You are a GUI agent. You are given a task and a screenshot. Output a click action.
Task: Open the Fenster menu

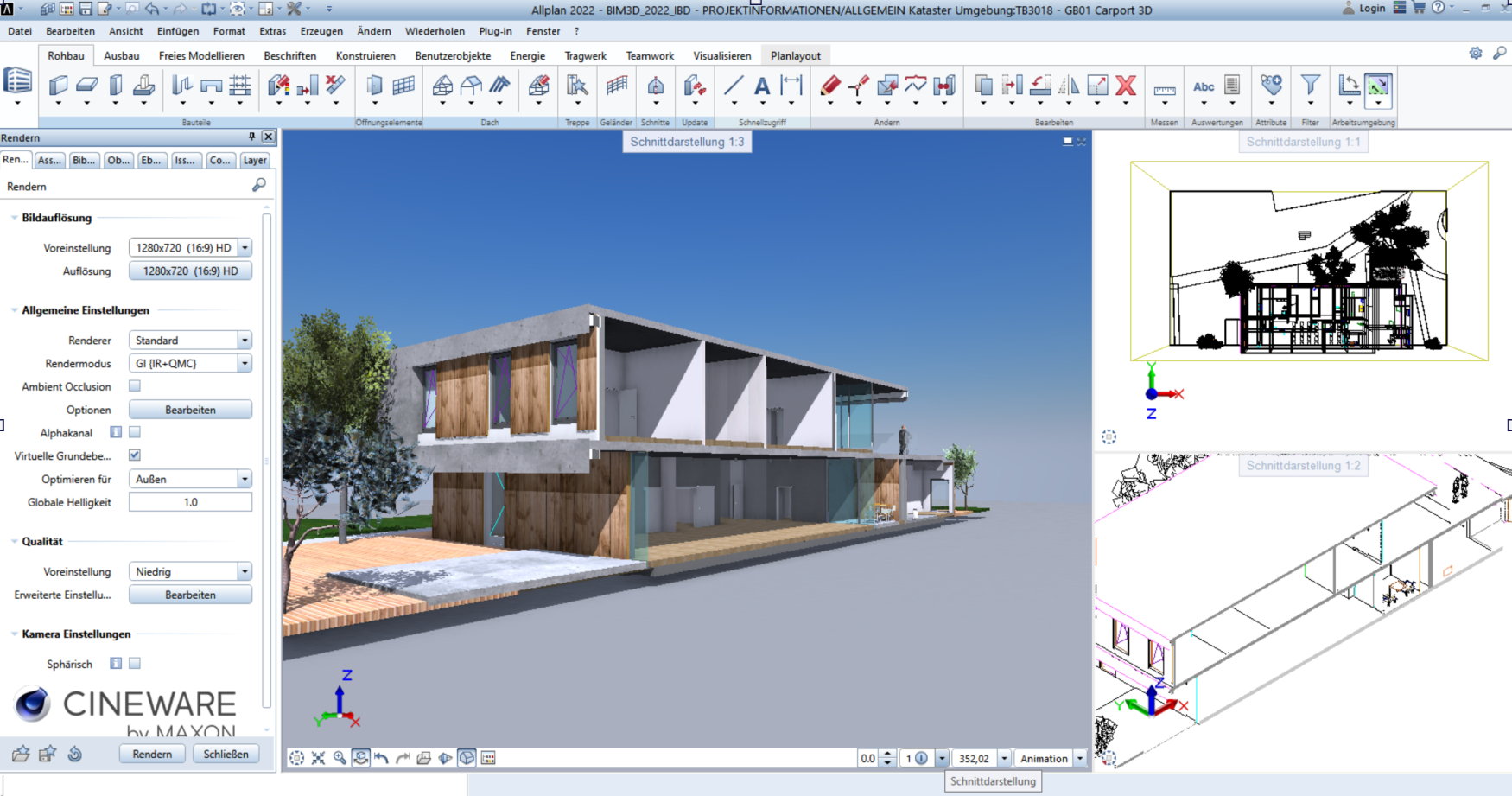[x=543, y=31]
